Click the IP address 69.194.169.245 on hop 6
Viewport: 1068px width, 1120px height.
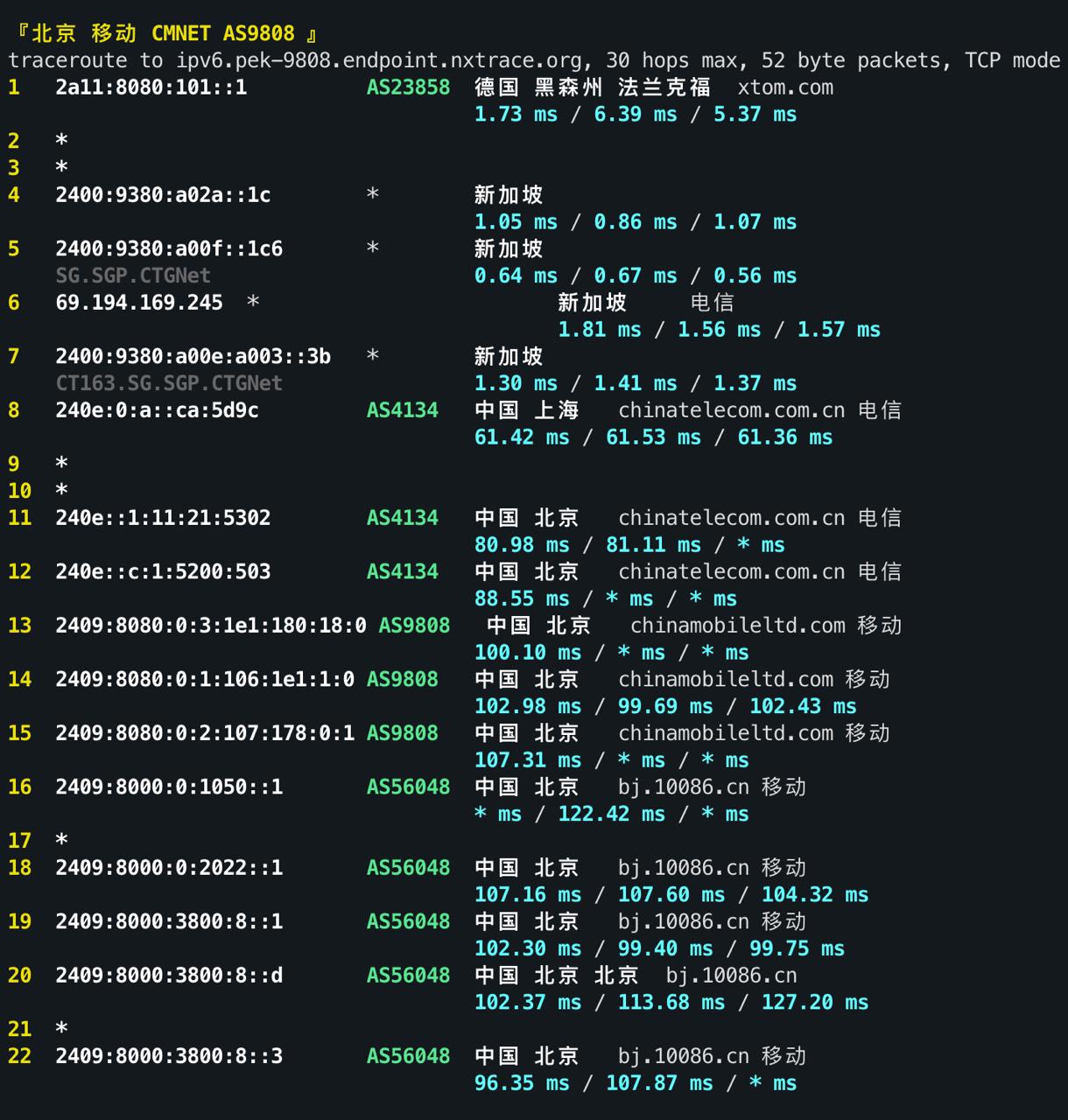pyautogui.click(x=139, y=302)
